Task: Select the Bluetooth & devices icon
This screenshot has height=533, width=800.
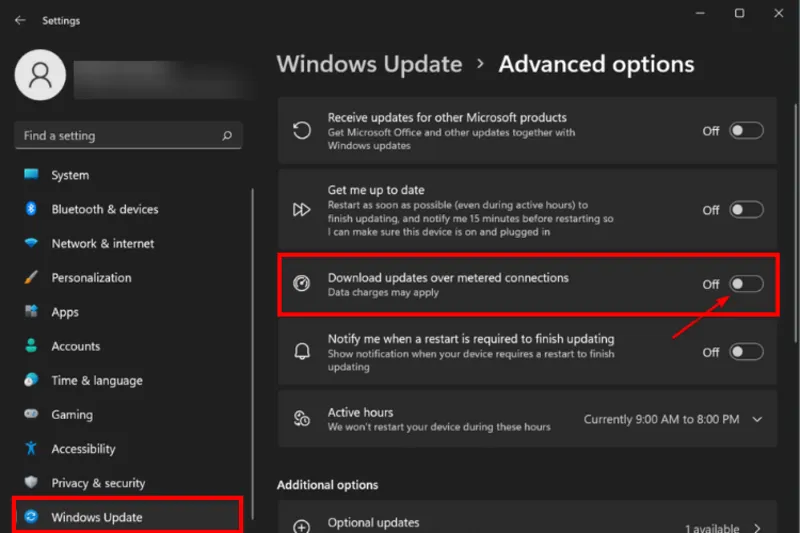Action: point(31,209)
